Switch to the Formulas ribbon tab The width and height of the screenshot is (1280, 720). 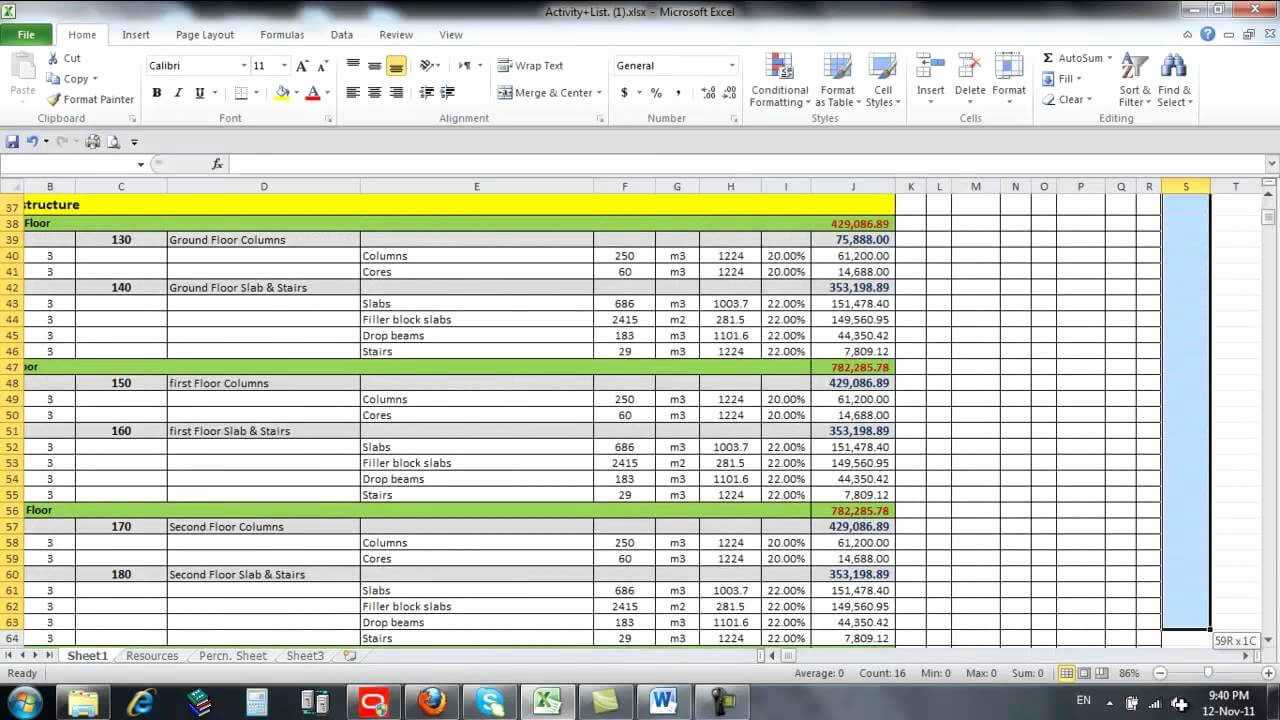[281, 34]
